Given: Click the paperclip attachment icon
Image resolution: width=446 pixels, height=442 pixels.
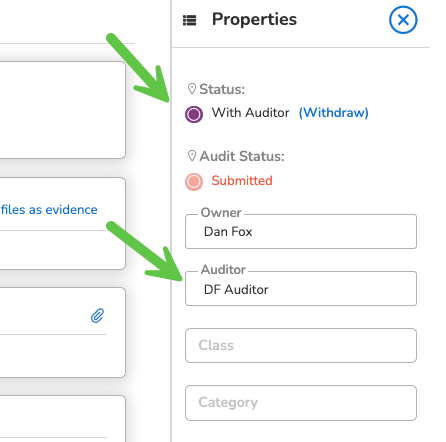Looking at the screenshot, I should (97, 316).
